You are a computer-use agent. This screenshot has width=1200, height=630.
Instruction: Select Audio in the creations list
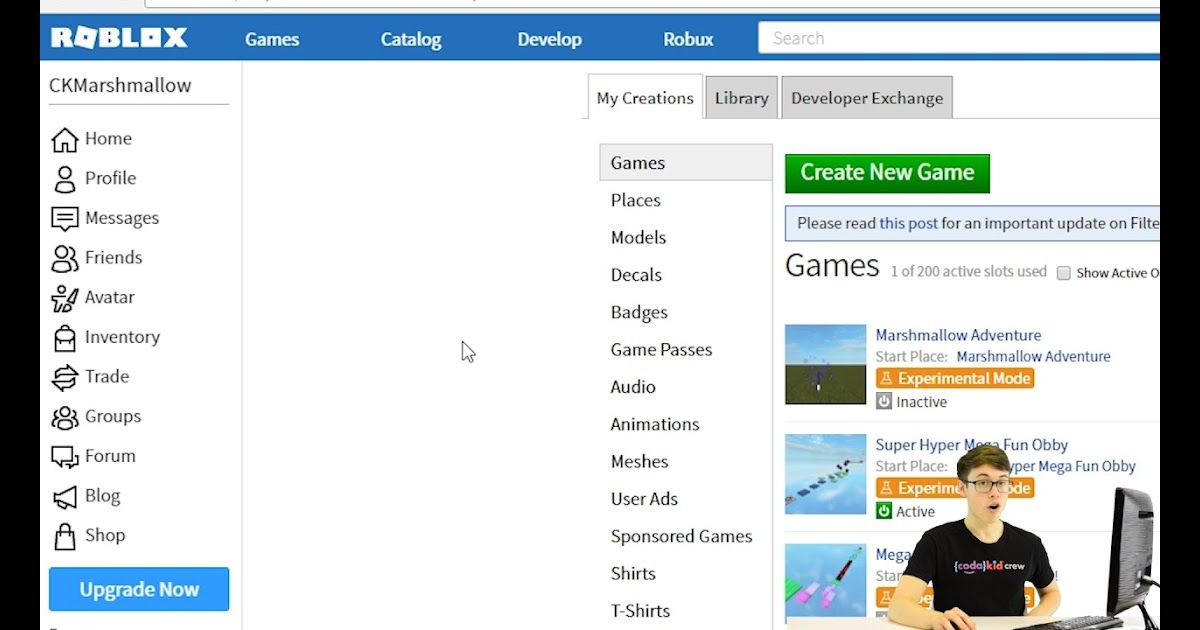pos(633,387)
